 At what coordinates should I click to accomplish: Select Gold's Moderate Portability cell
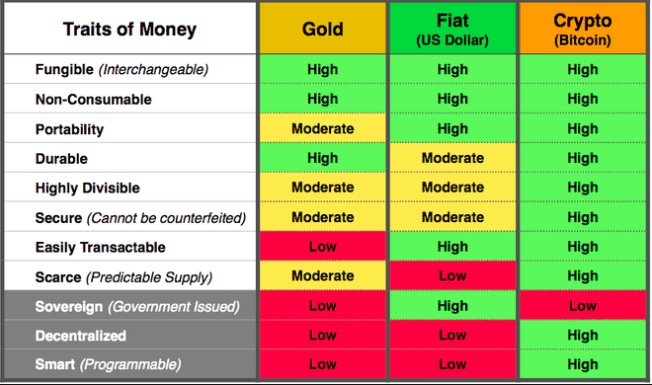tap(323, 128)
